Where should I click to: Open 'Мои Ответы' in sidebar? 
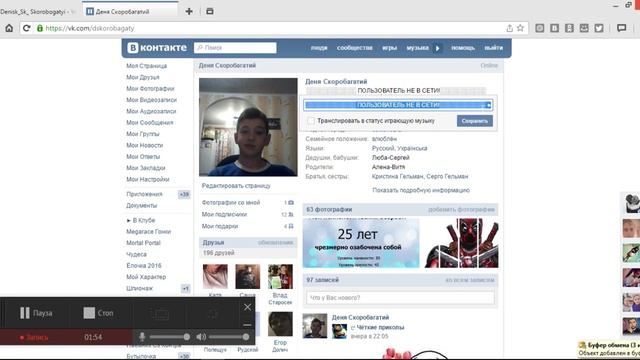143,157
